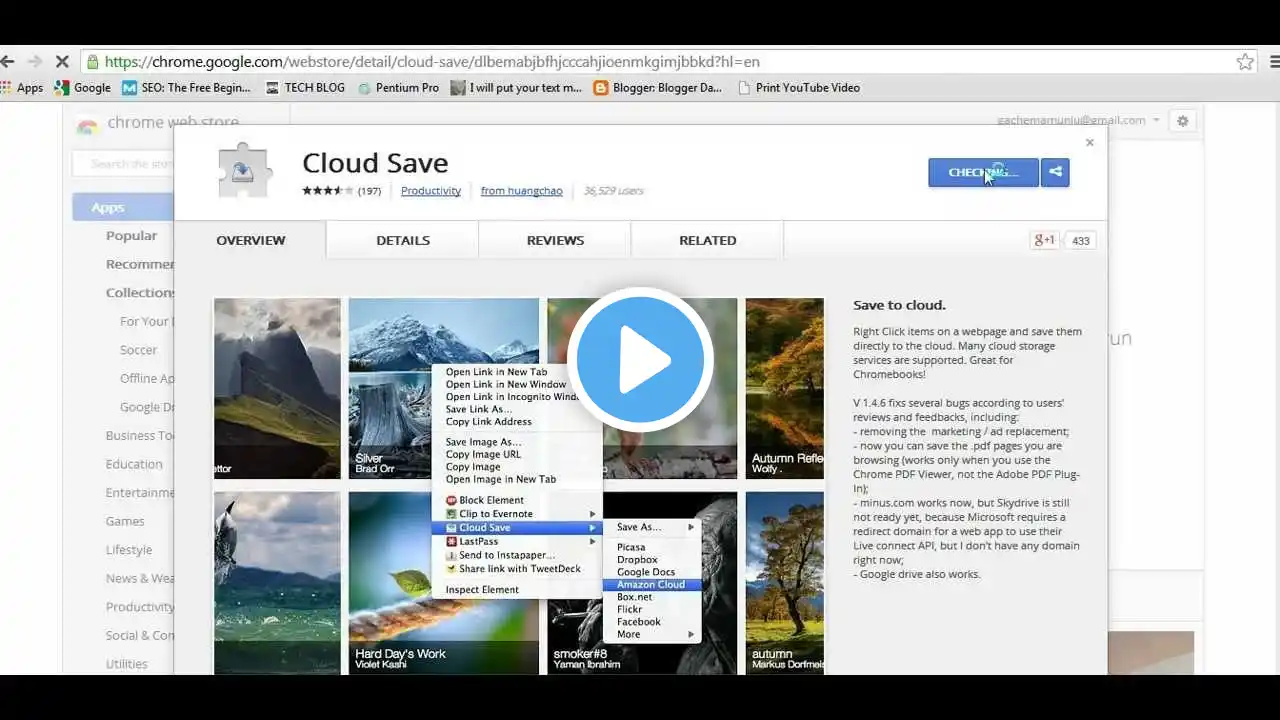
Task: Click the 433 plus-one count
Action: (x=1080, y=241)
